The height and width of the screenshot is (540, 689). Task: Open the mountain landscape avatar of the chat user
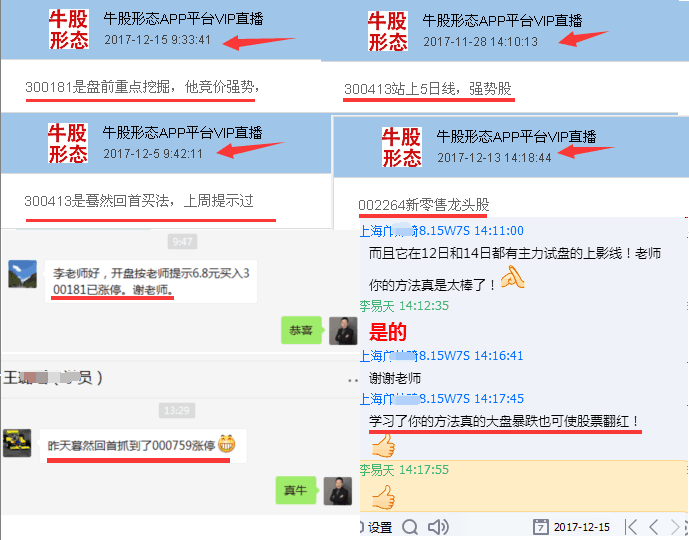(22, 274)
